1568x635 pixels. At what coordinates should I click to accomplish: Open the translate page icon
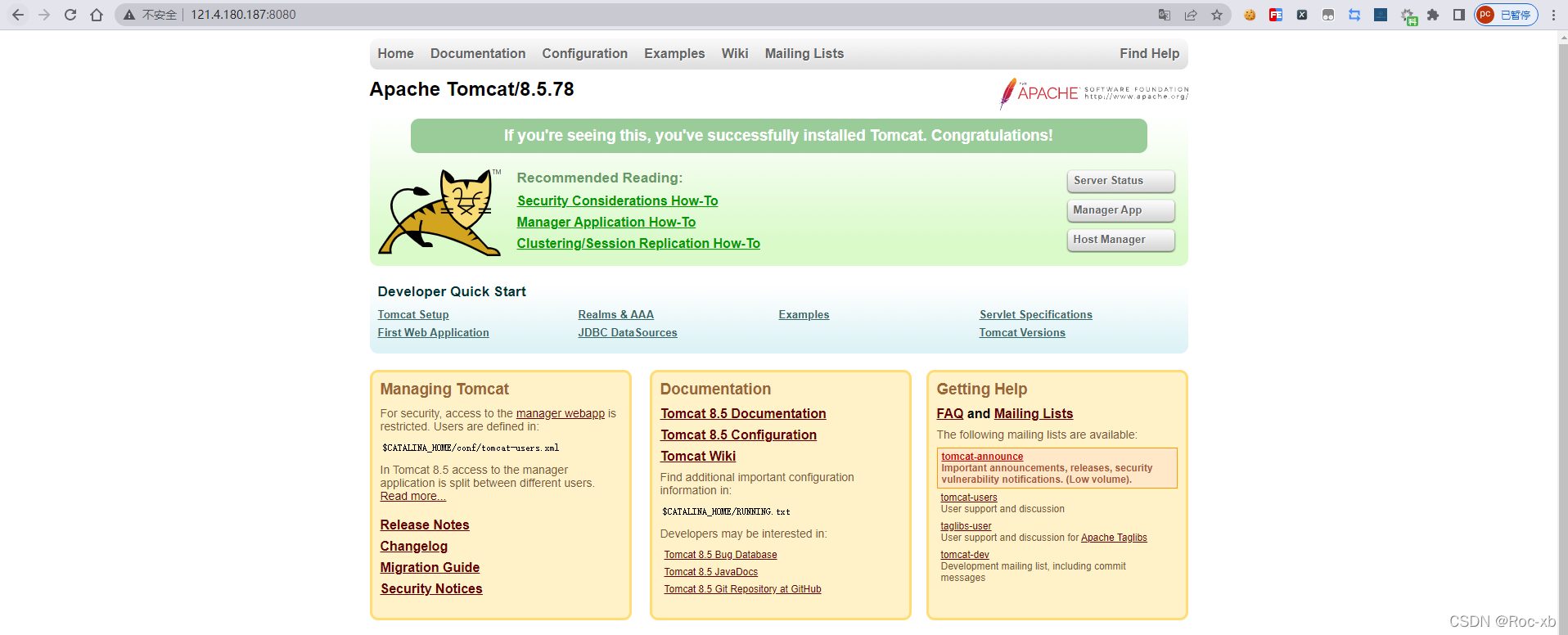click(1165, 15)
